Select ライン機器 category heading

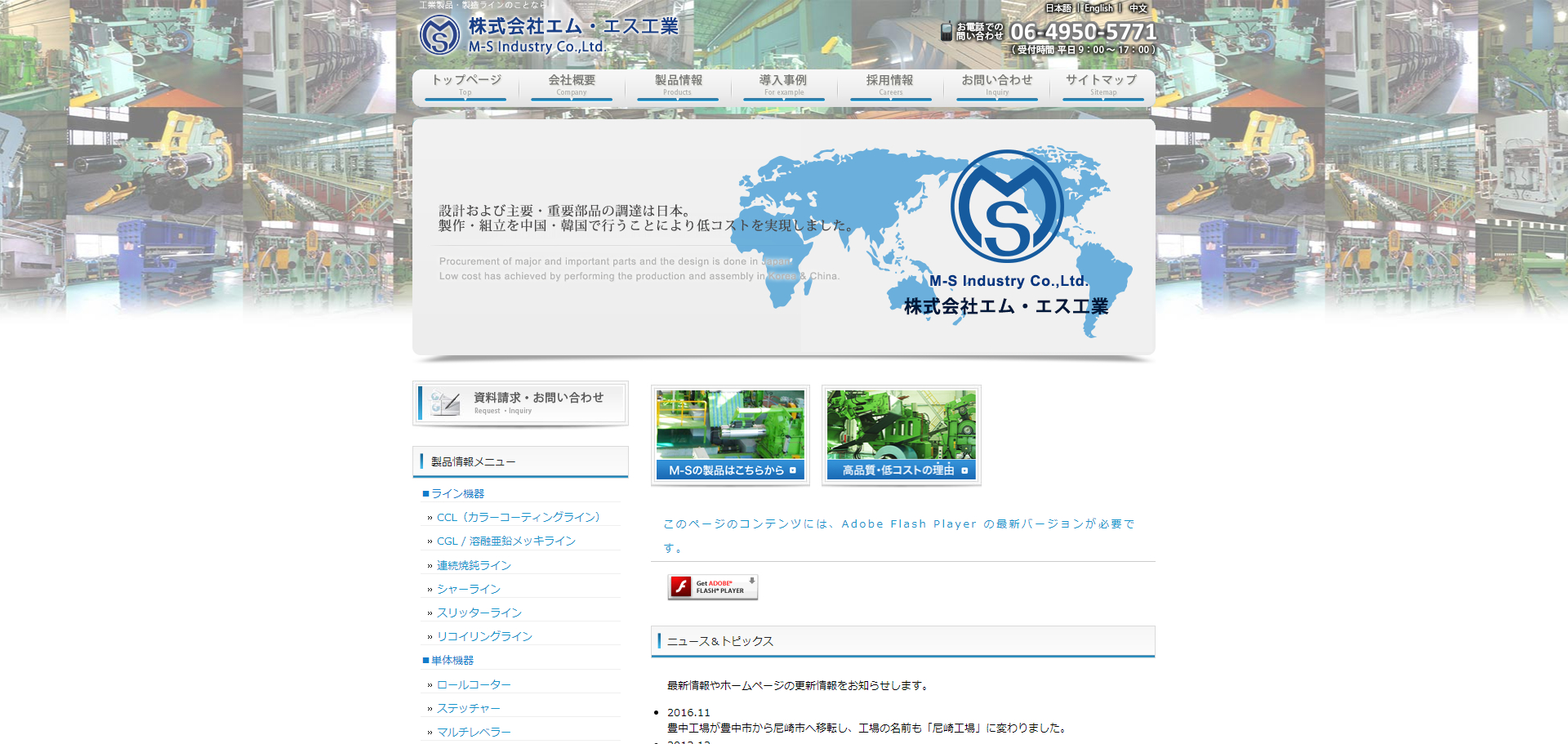[x=457, y=494]
